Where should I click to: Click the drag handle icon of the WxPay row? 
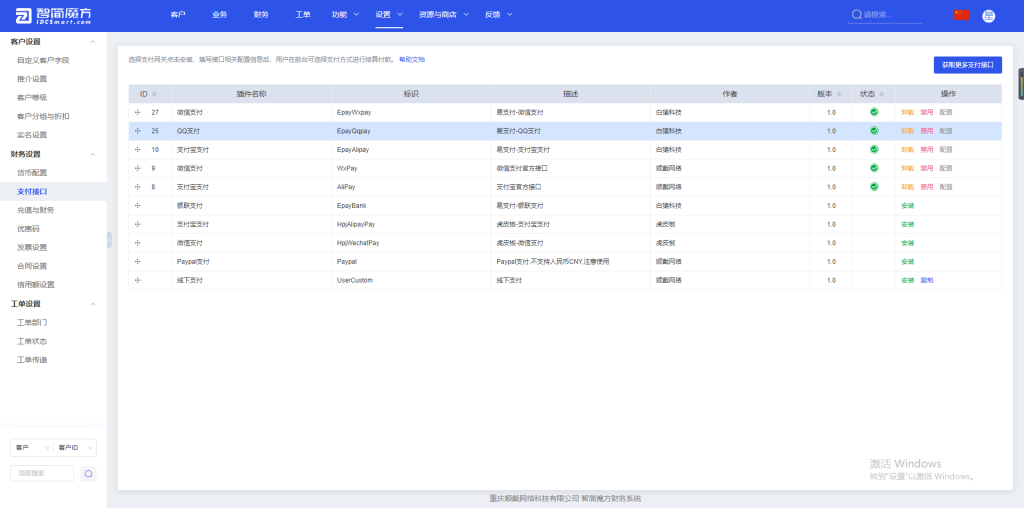[x=138, y=168]
